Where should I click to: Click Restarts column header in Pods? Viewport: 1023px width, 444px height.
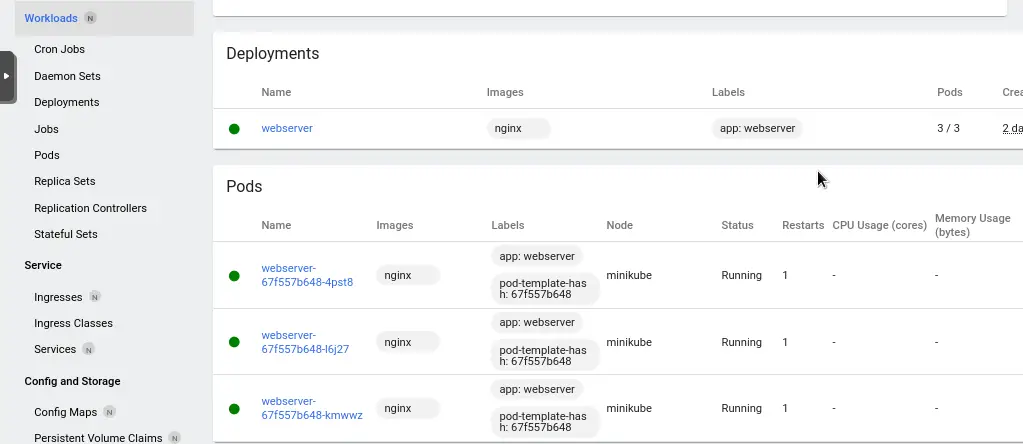803,226
